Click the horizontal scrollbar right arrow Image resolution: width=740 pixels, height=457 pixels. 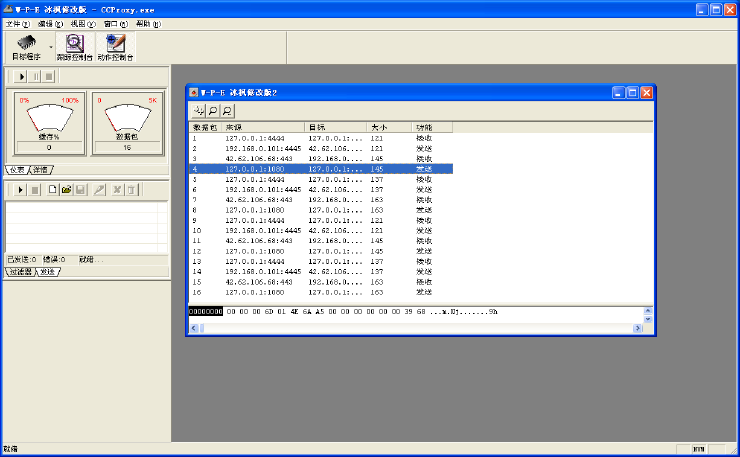[638, 328]
